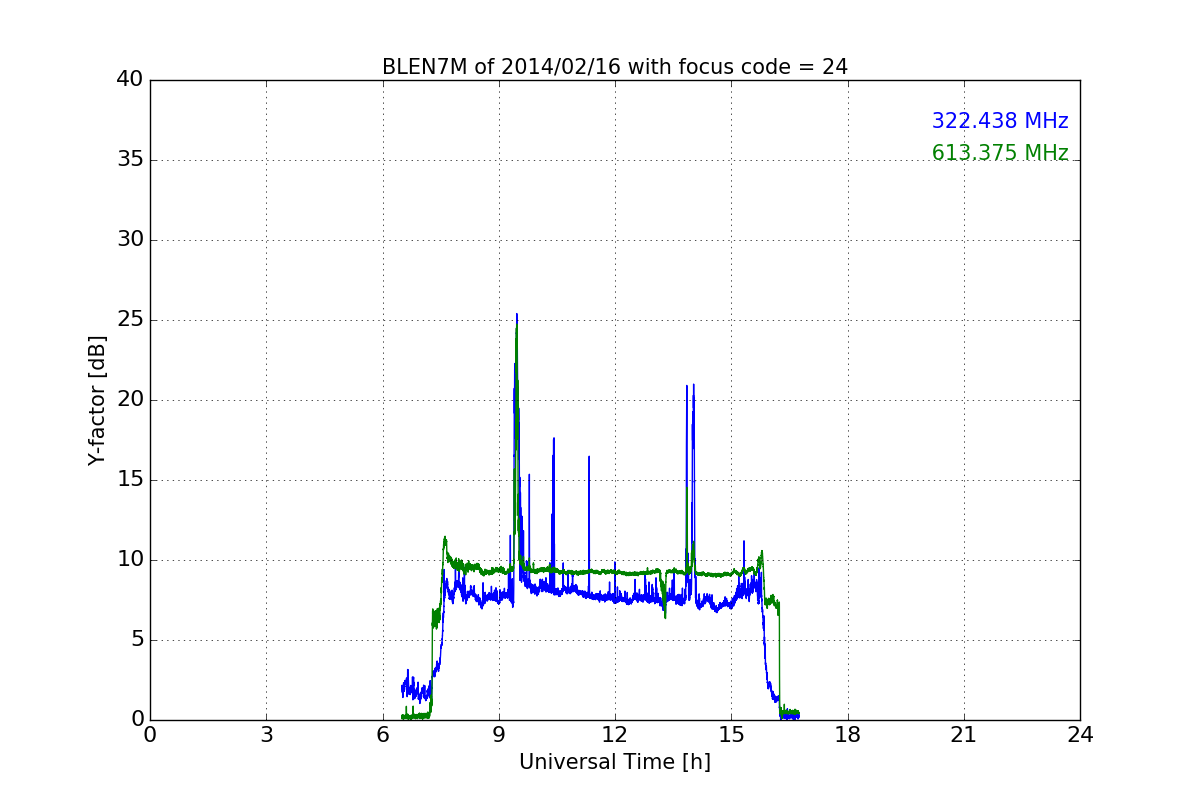Click the x-axis tick label 21
1200x800 pixels.
pos(964,735)
